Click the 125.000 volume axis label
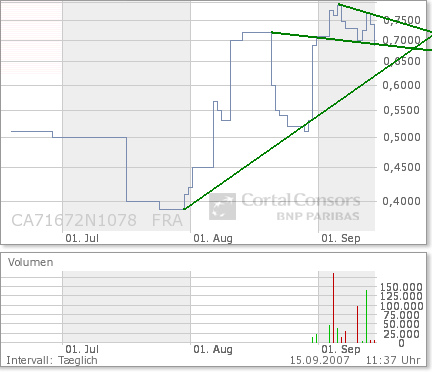This screenshot has width=432, height=372. pos(402,296)
